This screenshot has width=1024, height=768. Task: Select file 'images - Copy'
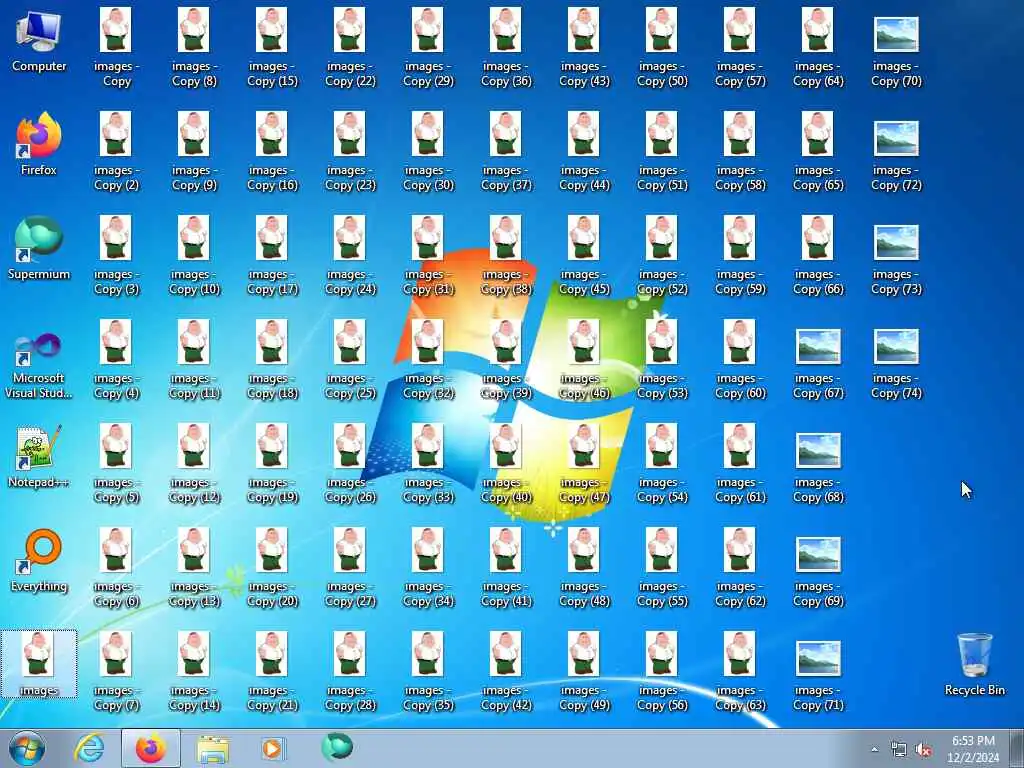pyautogui.click(x=116, y=48)
